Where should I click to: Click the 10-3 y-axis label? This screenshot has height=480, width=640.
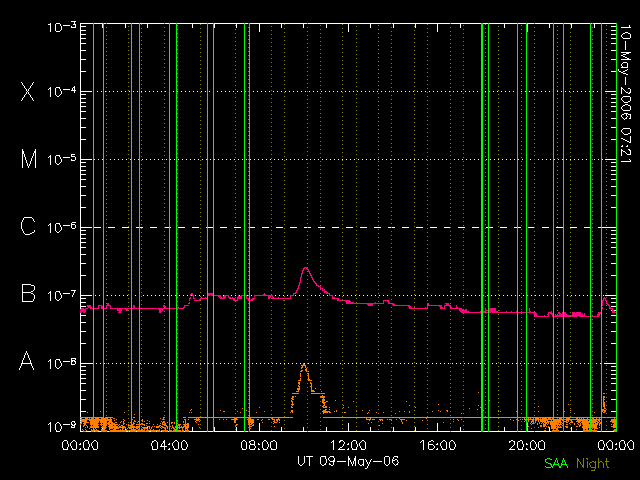(x=62, y=27)
